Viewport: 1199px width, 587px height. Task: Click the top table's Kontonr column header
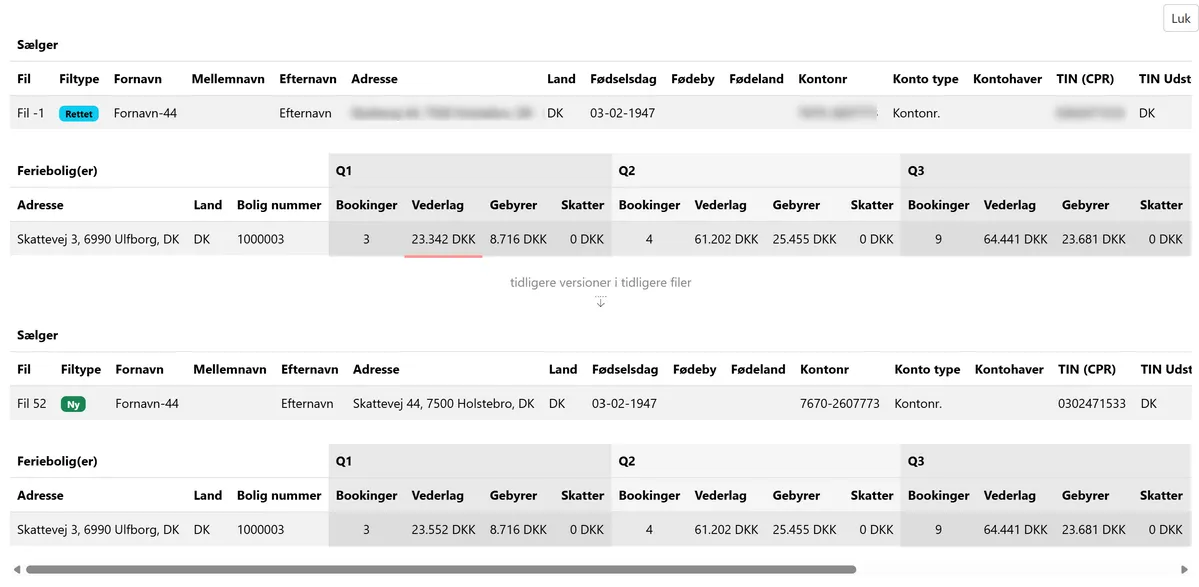click(823, 79)
